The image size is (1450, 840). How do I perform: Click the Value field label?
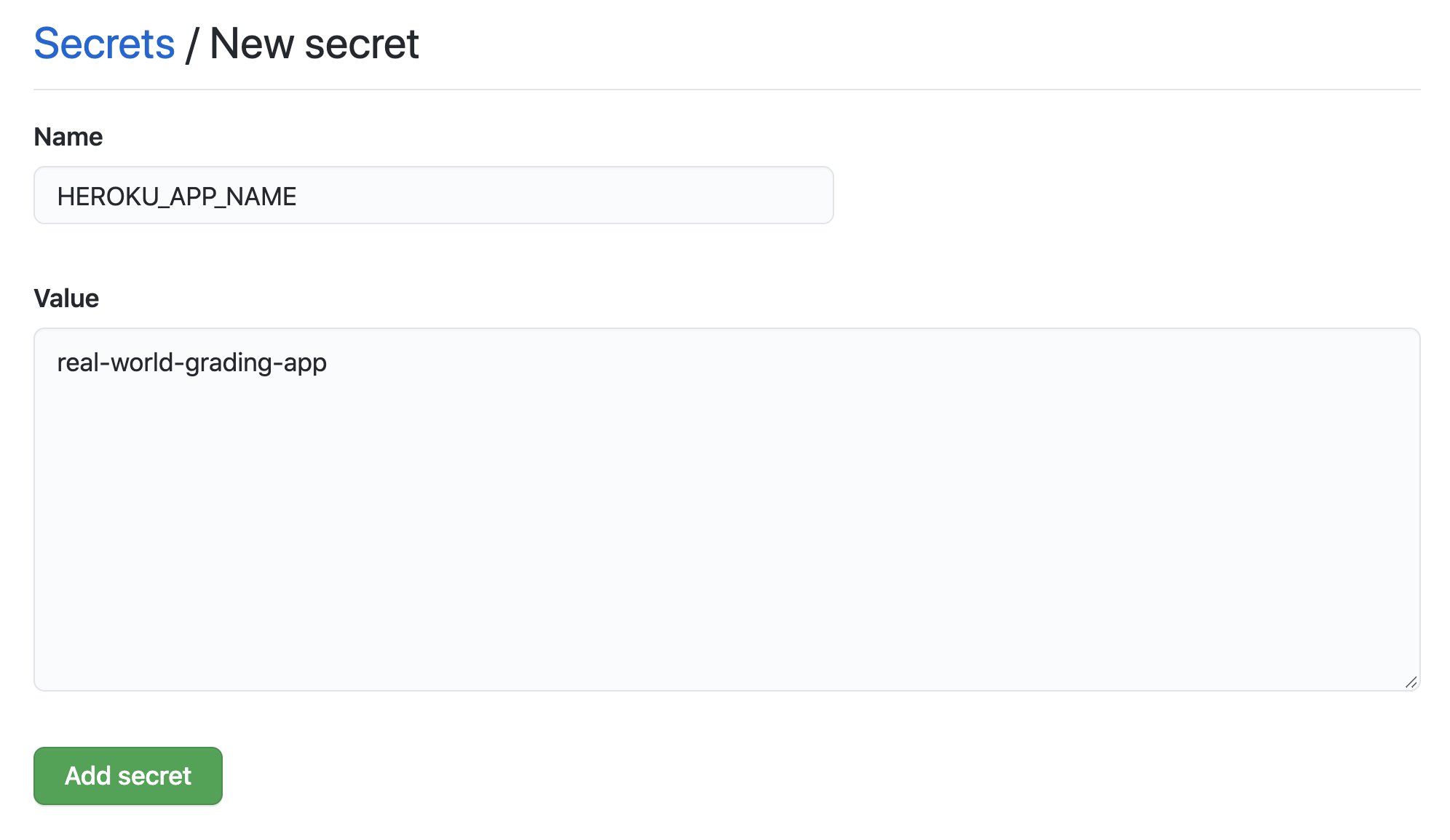[66, 298]
